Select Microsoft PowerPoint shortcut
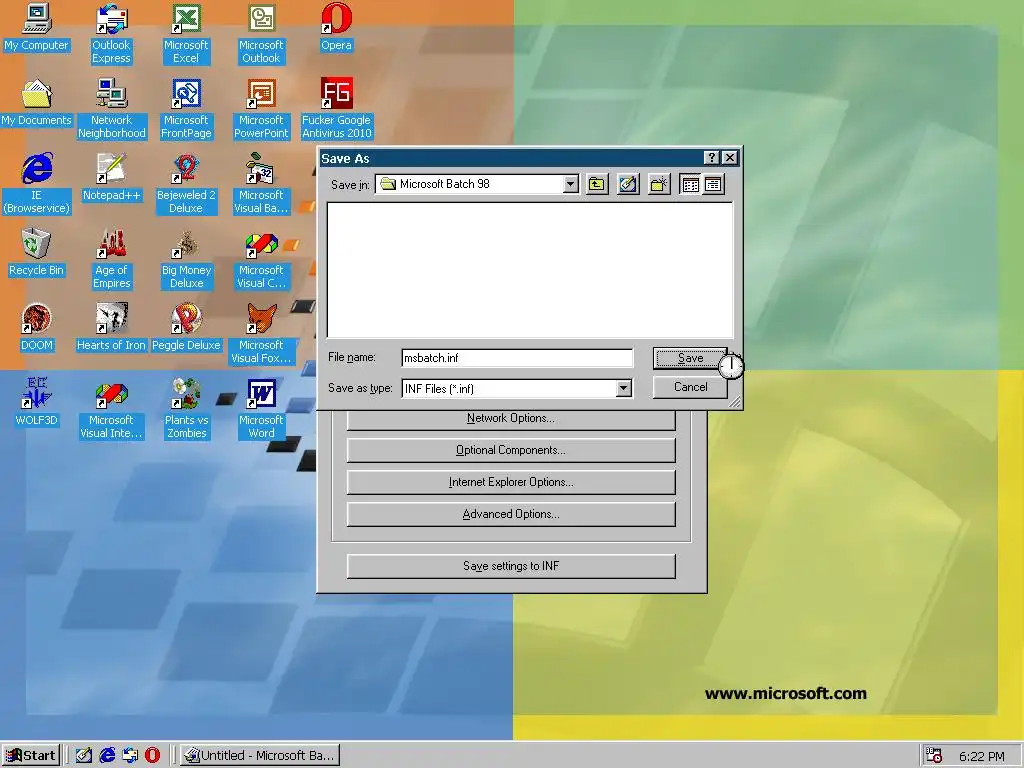This screenshot has width=1024, height=768. coord(261,109)
